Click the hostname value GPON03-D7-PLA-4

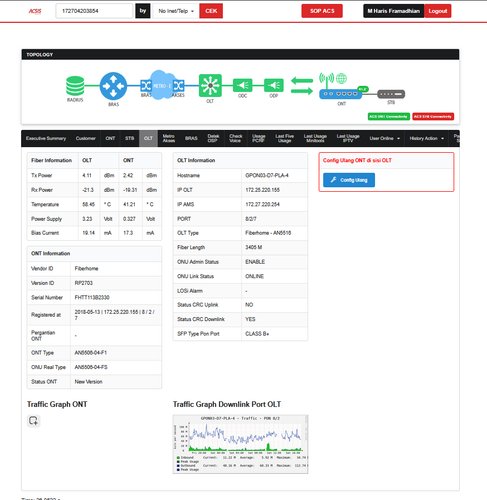[x=267, y=175]
